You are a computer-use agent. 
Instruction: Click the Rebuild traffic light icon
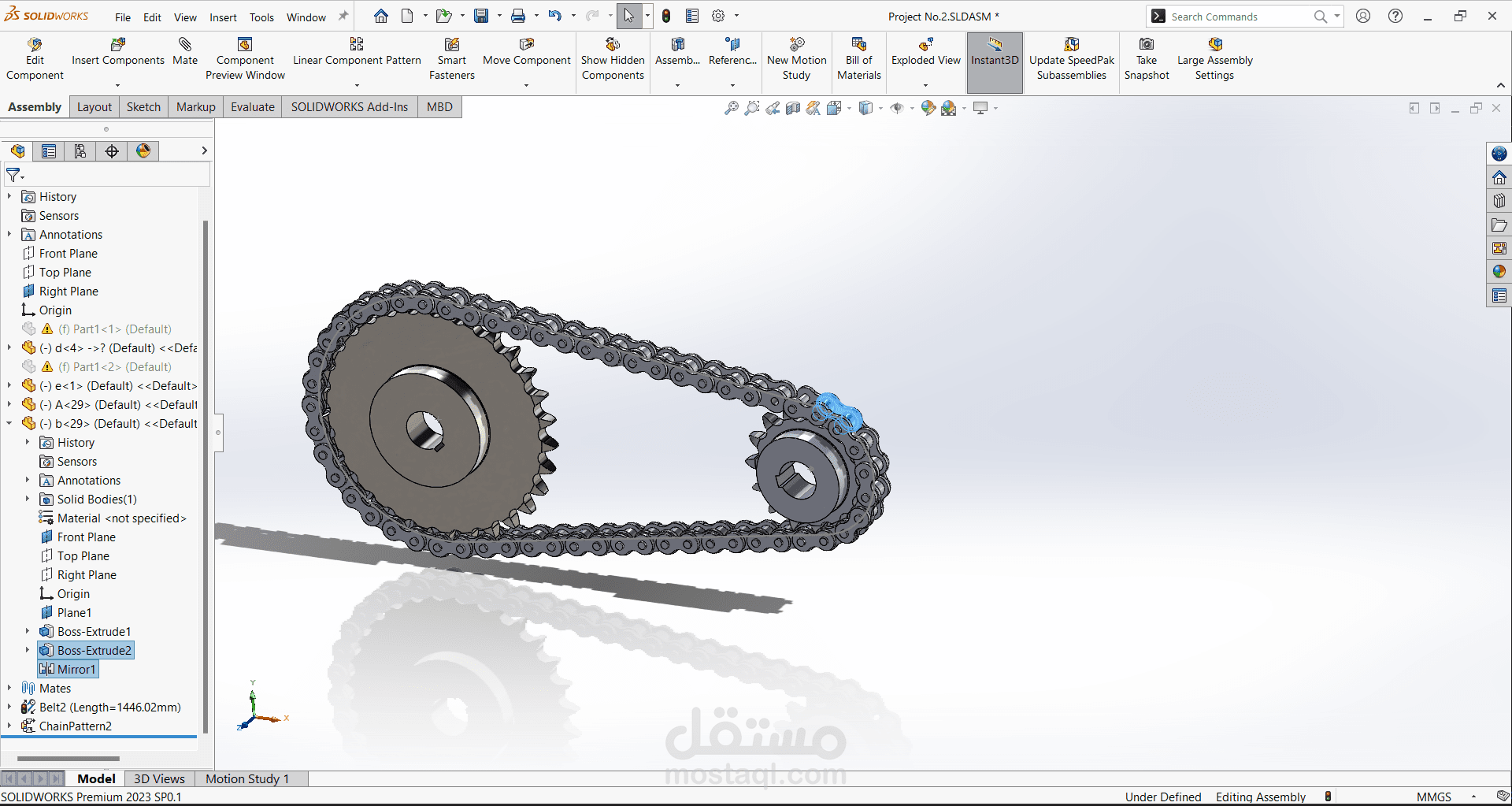click(666, 16)
